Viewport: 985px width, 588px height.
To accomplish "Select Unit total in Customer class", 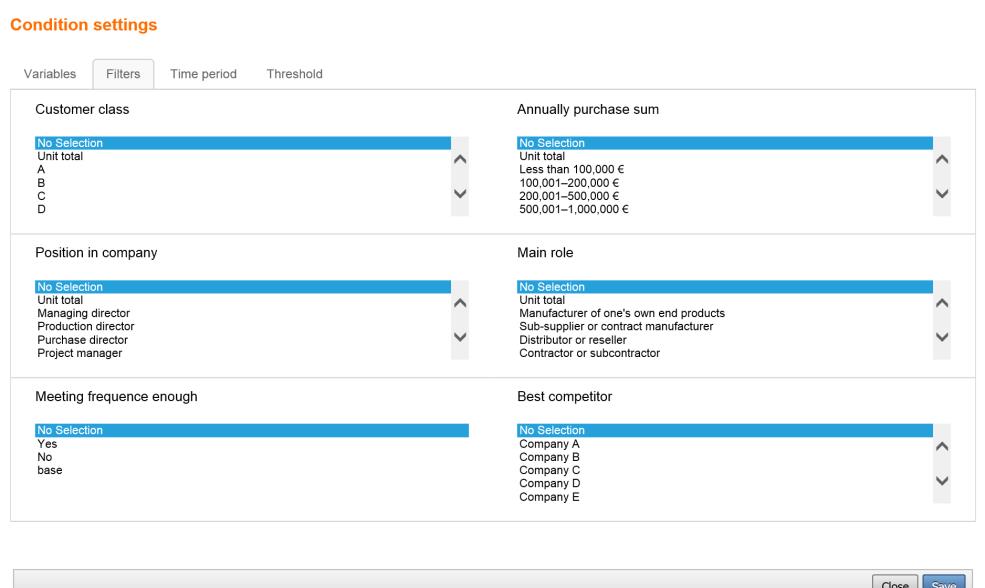I will (x=243, y=156).
